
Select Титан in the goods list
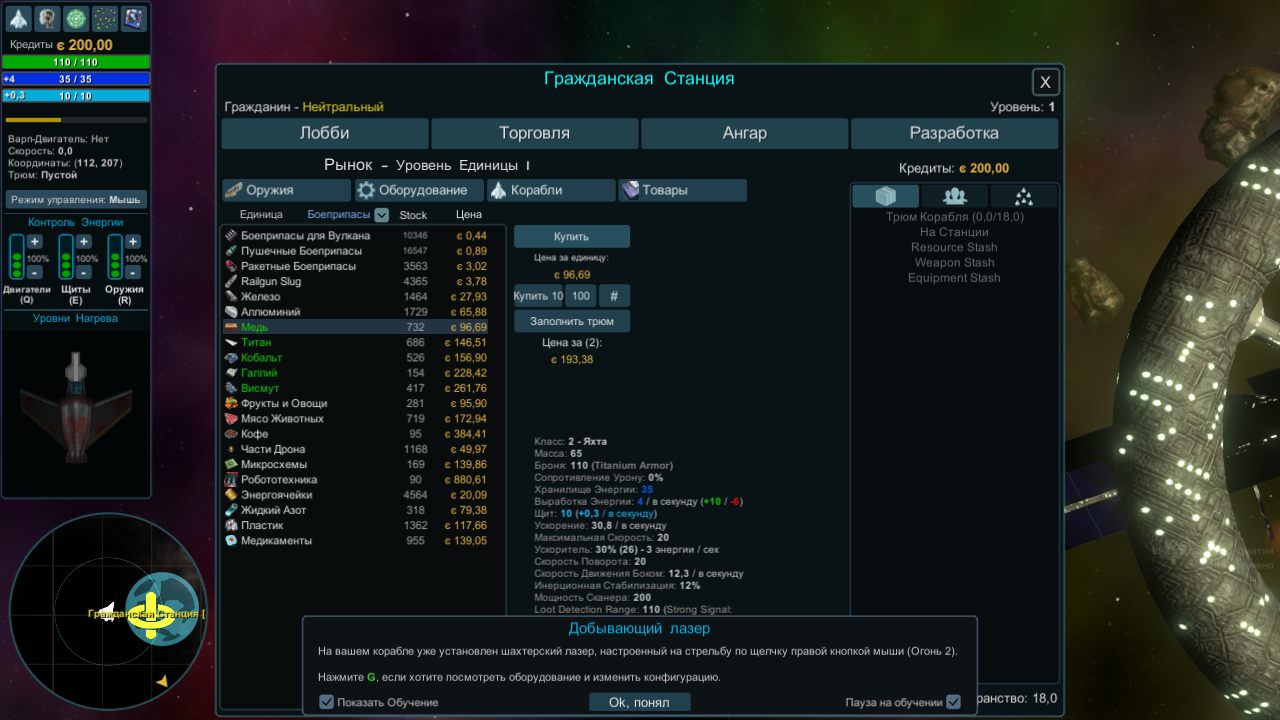256,342
